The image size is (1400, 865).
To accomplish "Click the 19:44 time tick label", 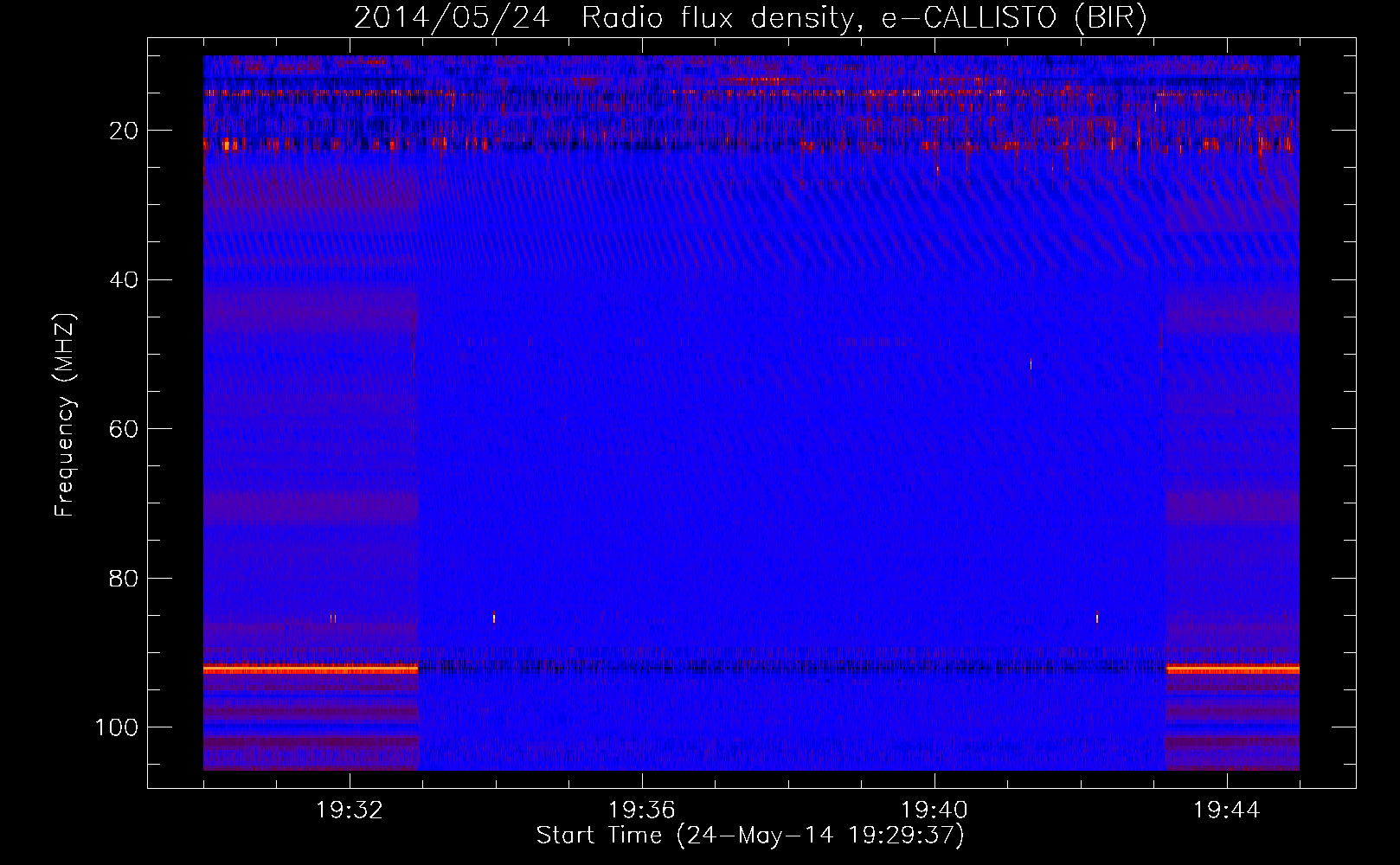I will point(1227,811).
